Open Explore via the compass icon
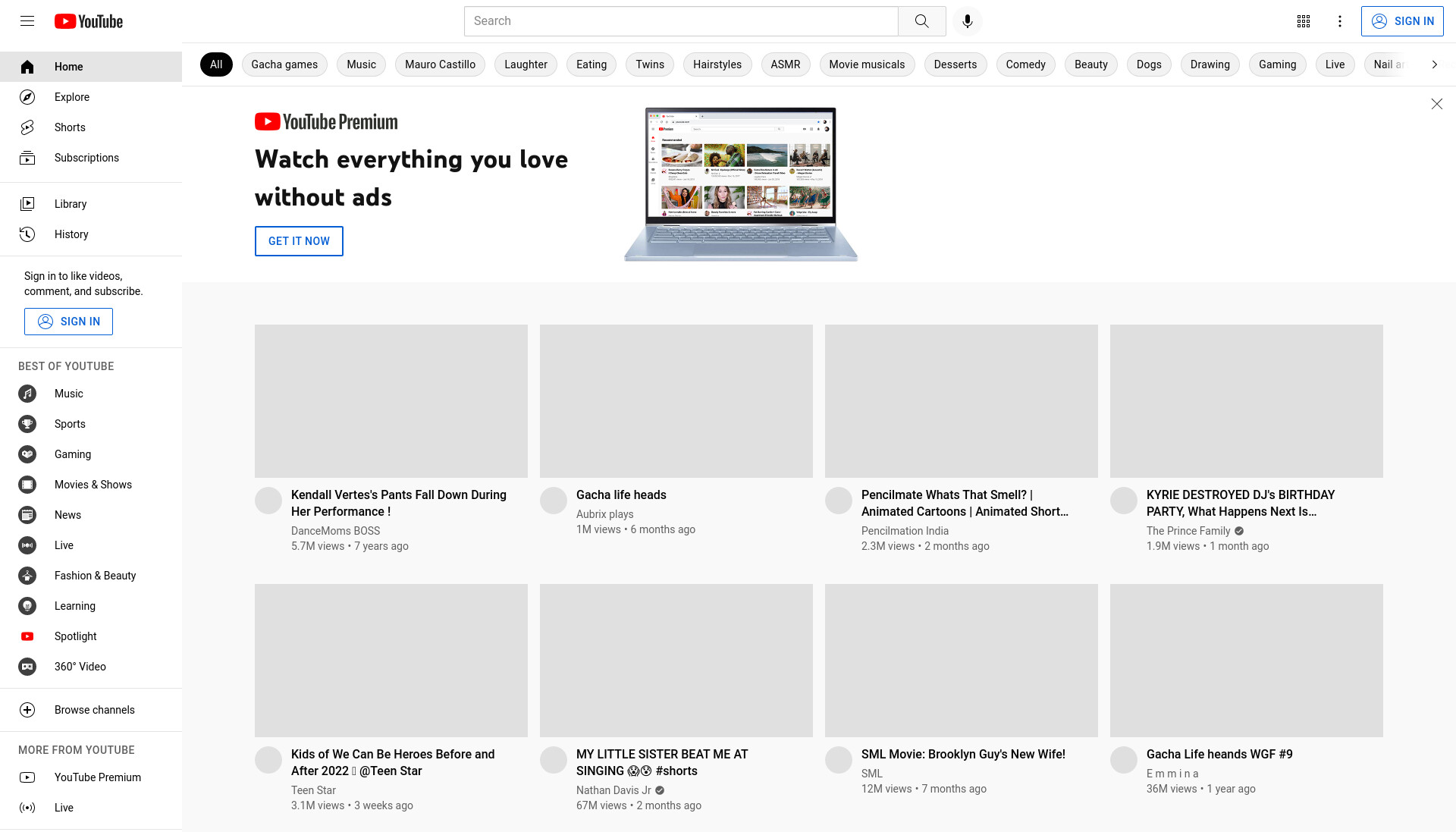The height and width of the screenshot is (832, 1456). (27, 97)
